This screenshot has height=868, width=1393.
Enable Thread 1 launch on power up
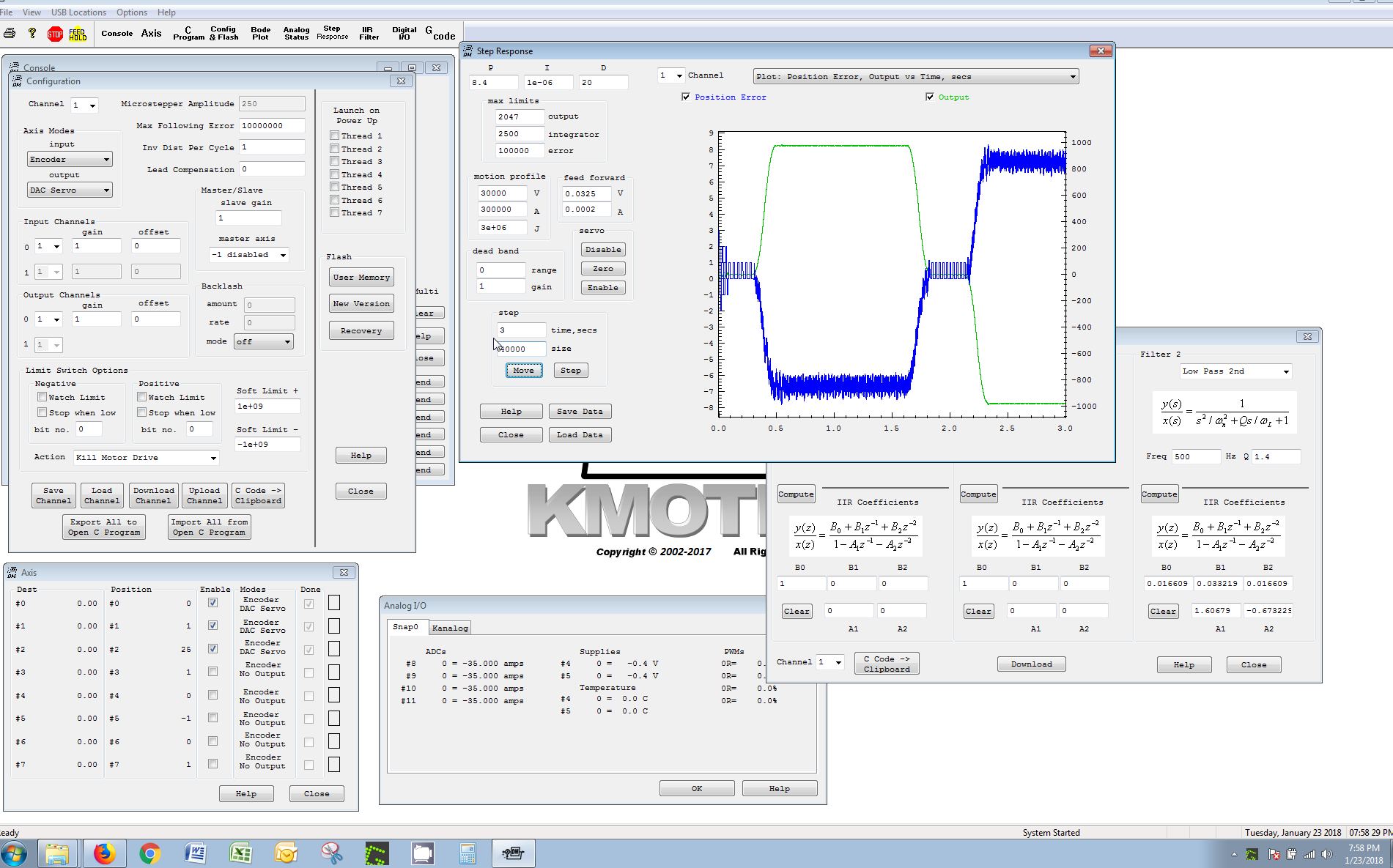[334, 136]
